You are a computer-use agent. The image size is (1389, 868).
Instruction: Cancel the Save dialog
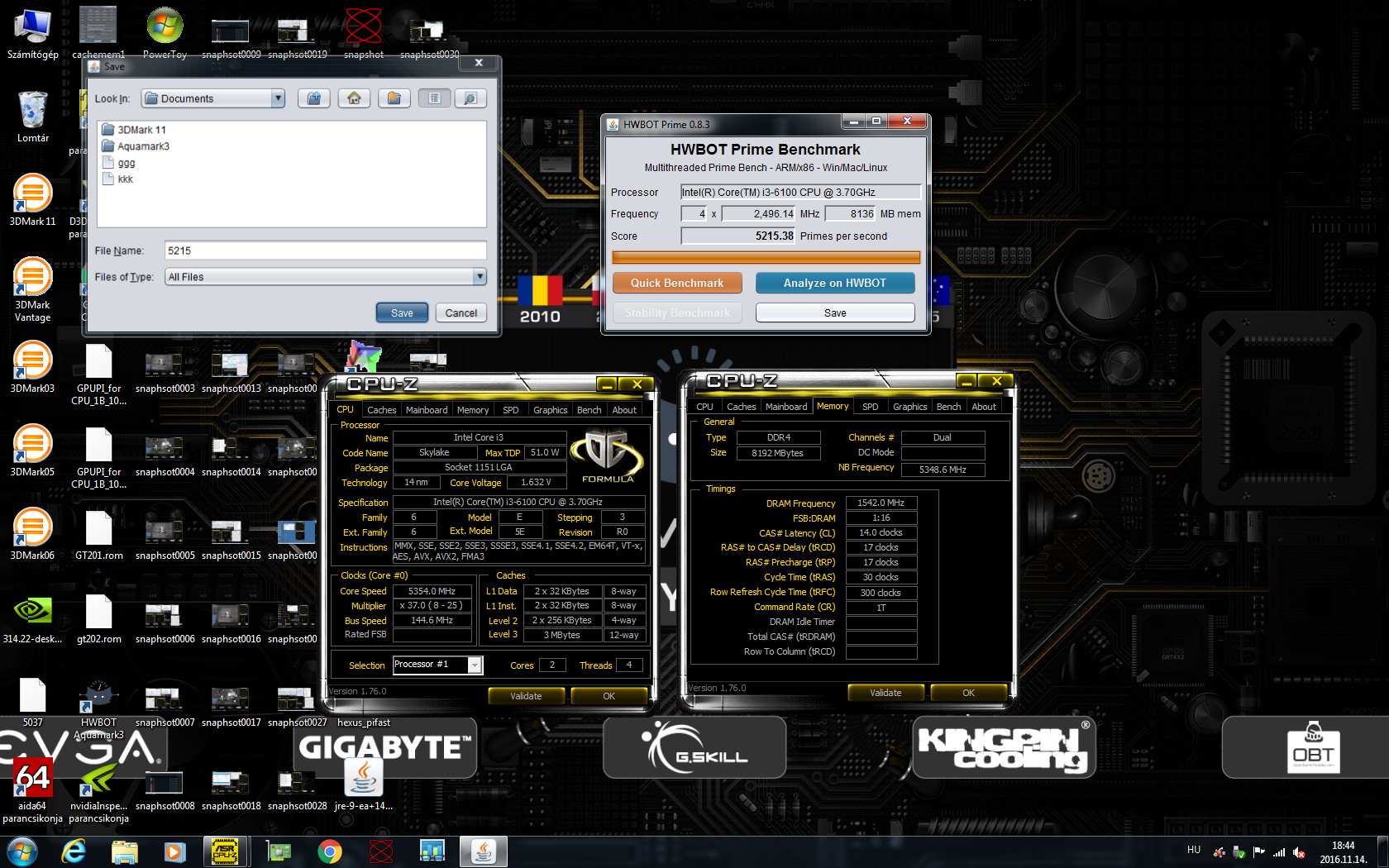coord(461,313)
